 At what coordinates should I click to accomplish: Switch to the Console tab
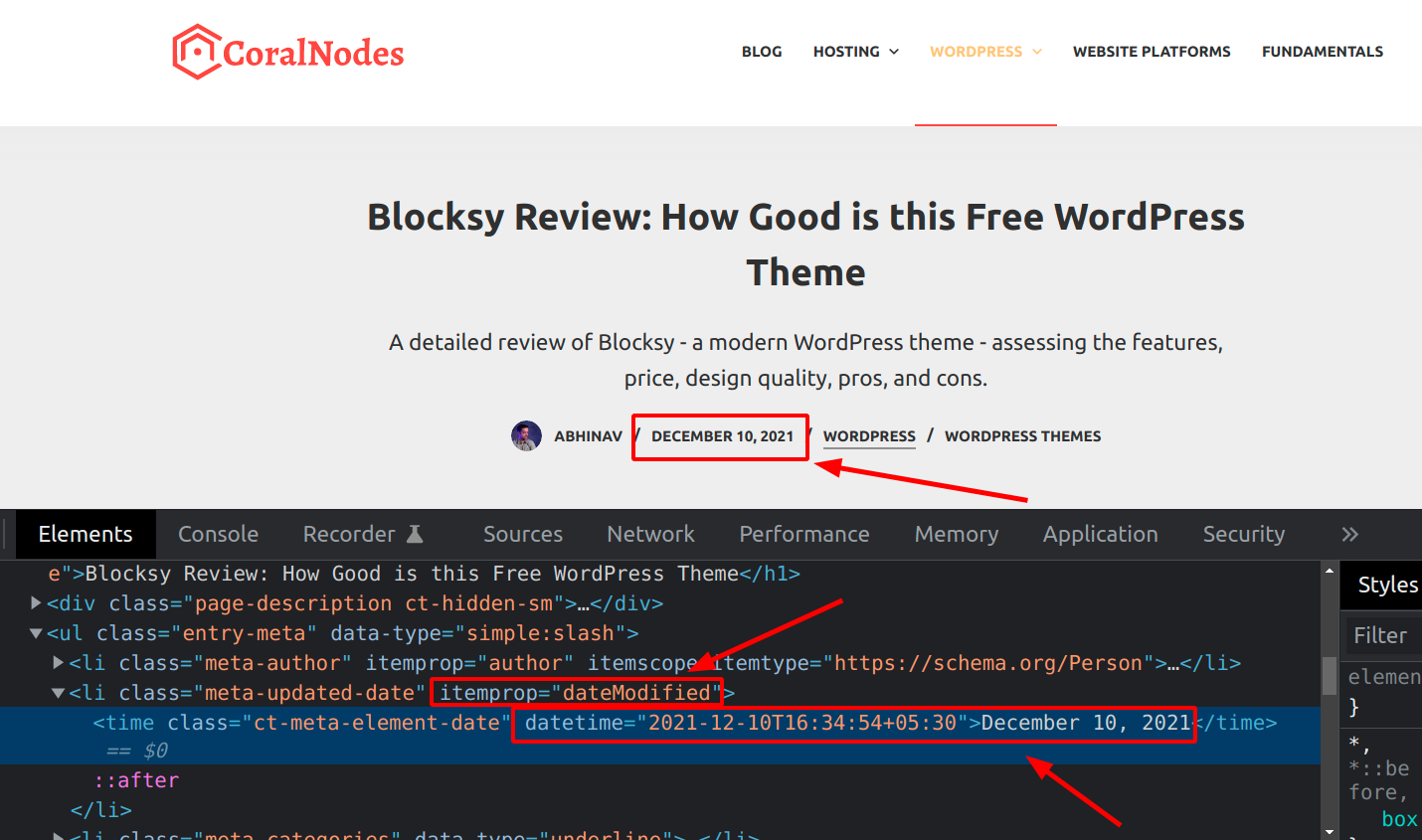coord(218,534)
